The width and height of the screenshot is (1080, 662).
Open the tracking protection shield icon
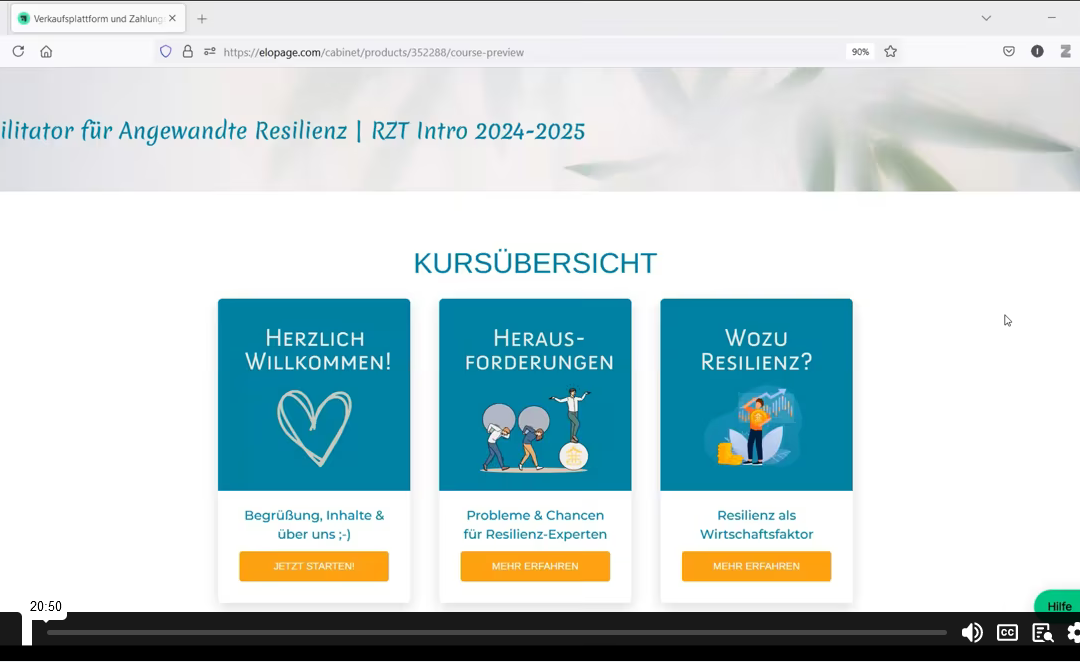tap(166, 52)
